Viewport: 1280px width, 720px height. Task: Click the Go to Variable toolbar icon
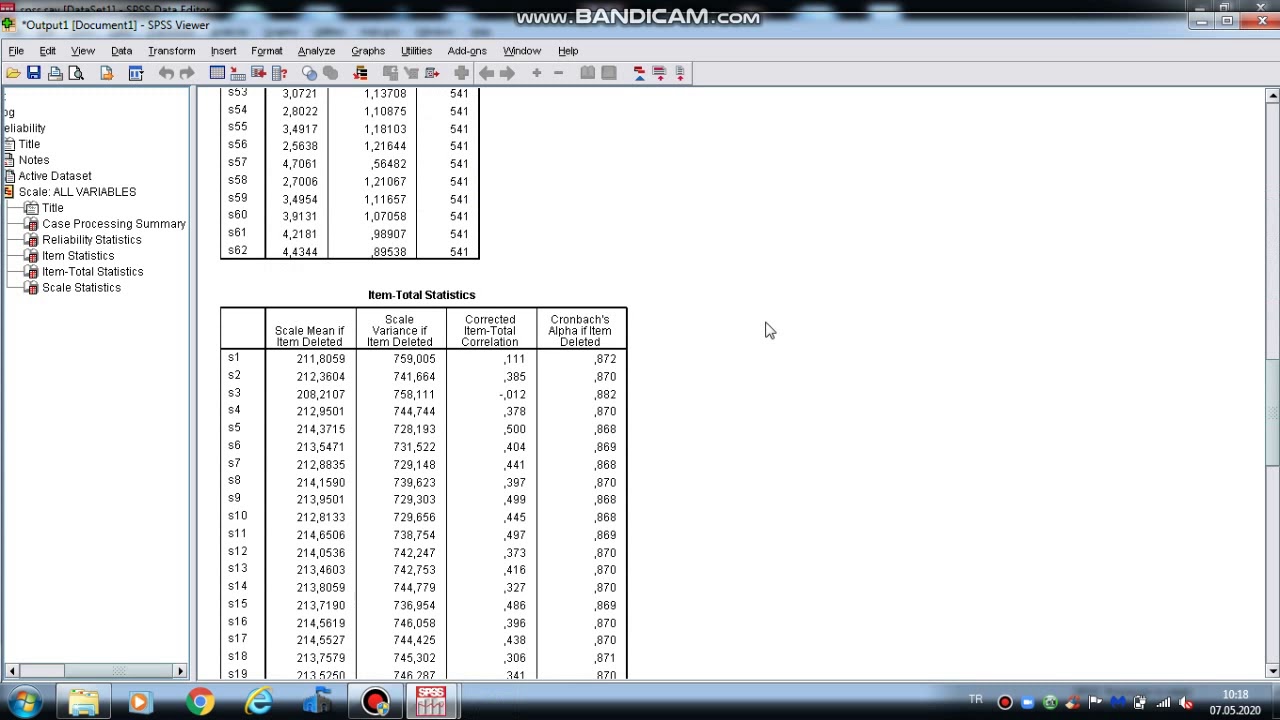tap(259, 73)
